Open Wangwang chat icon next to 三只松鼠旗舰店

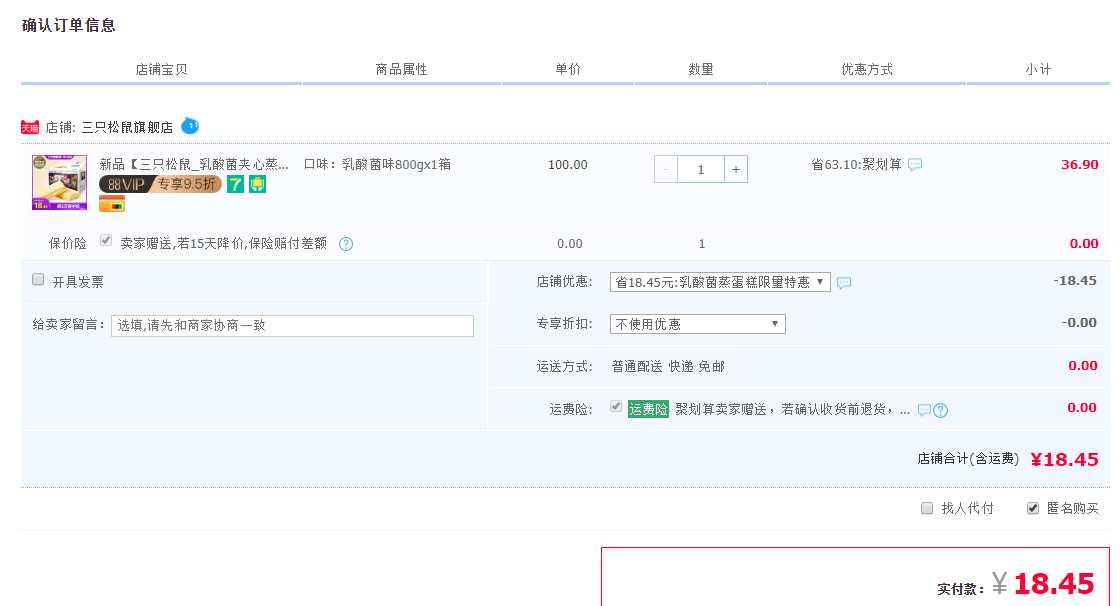[190, 126]
